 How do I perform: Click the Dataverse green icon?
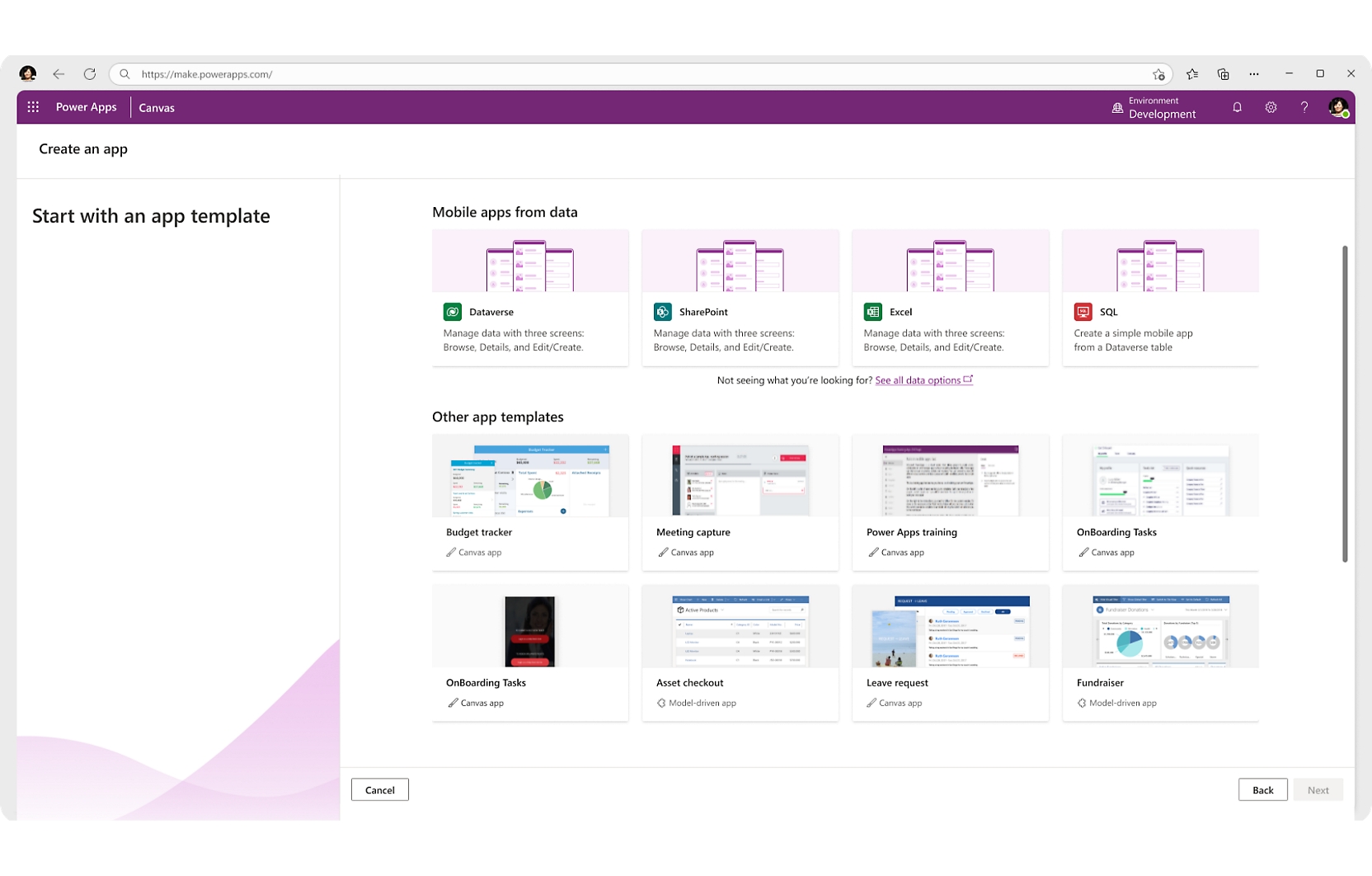(453, 312)
